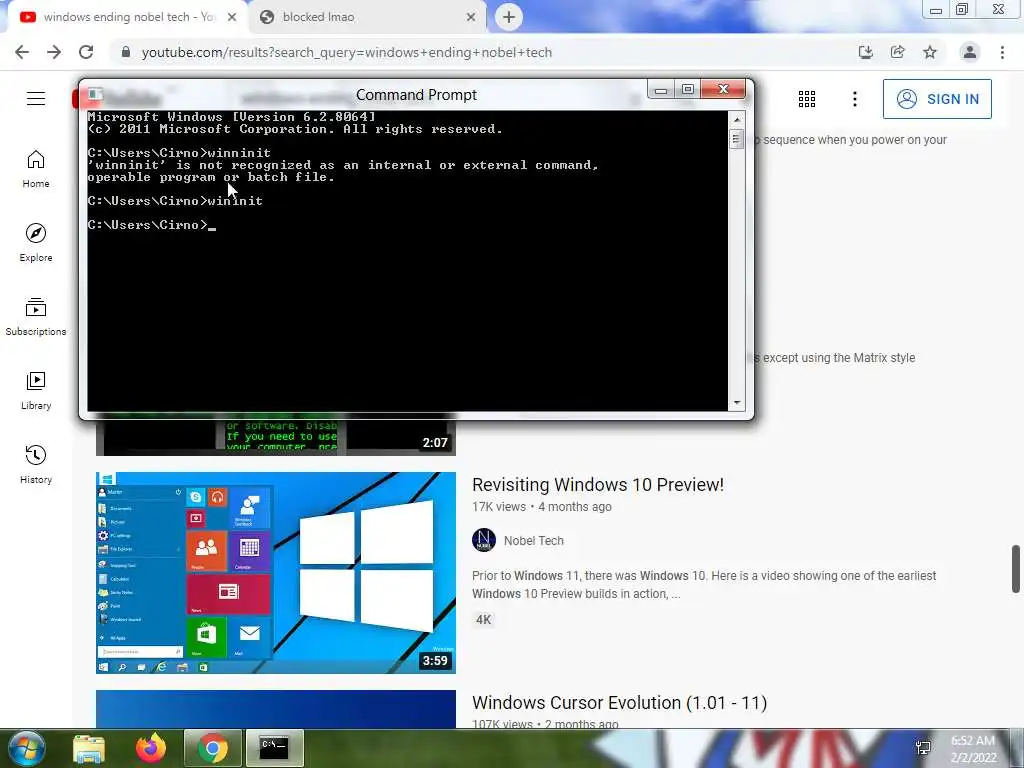Screen dimensions: 1024x768
Task: Close the 'windows ending nobel tech' tab
Action: coord(232,18)
